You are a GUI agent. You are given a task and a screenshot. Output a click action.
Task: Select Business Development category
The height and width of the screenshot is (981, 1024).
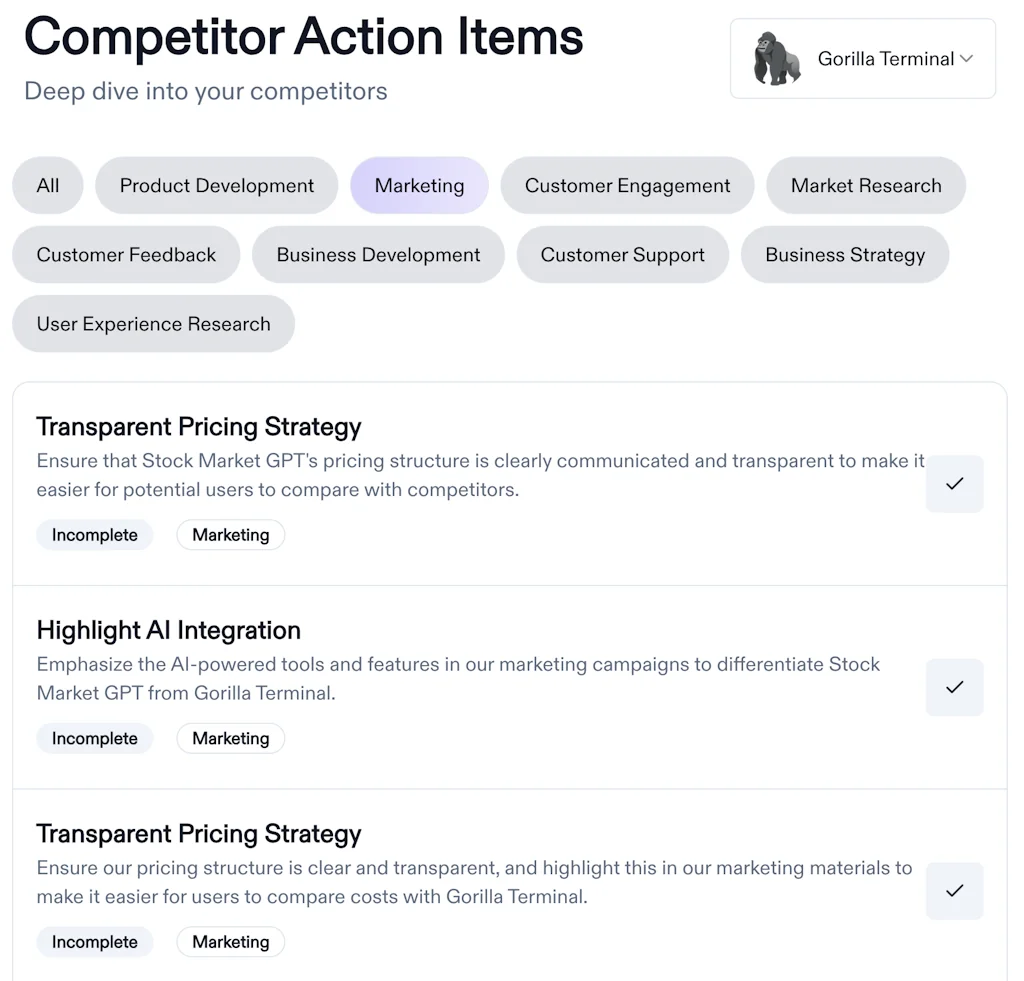pyautogui.click(x=378, y=255)
